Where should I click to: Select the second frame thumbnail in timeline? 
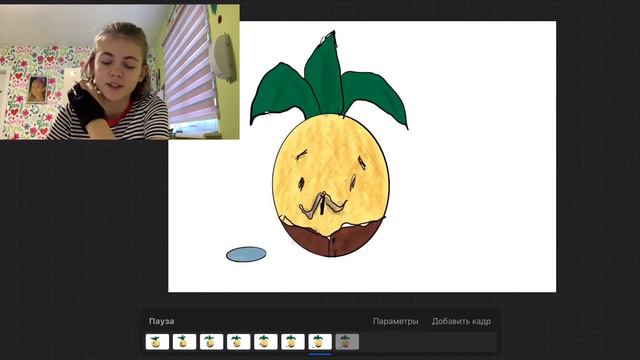[x=184, y=342]
